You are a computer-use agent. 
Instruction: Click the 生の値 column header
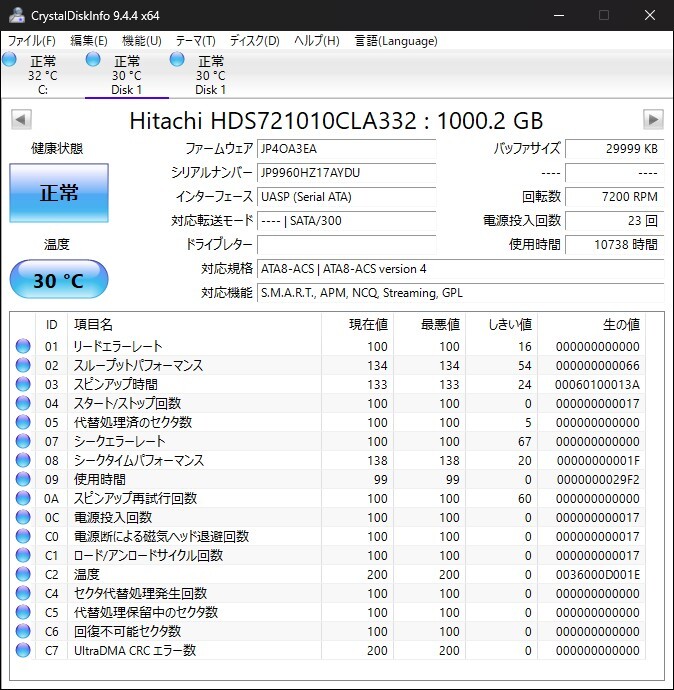[x=620, y=325]
